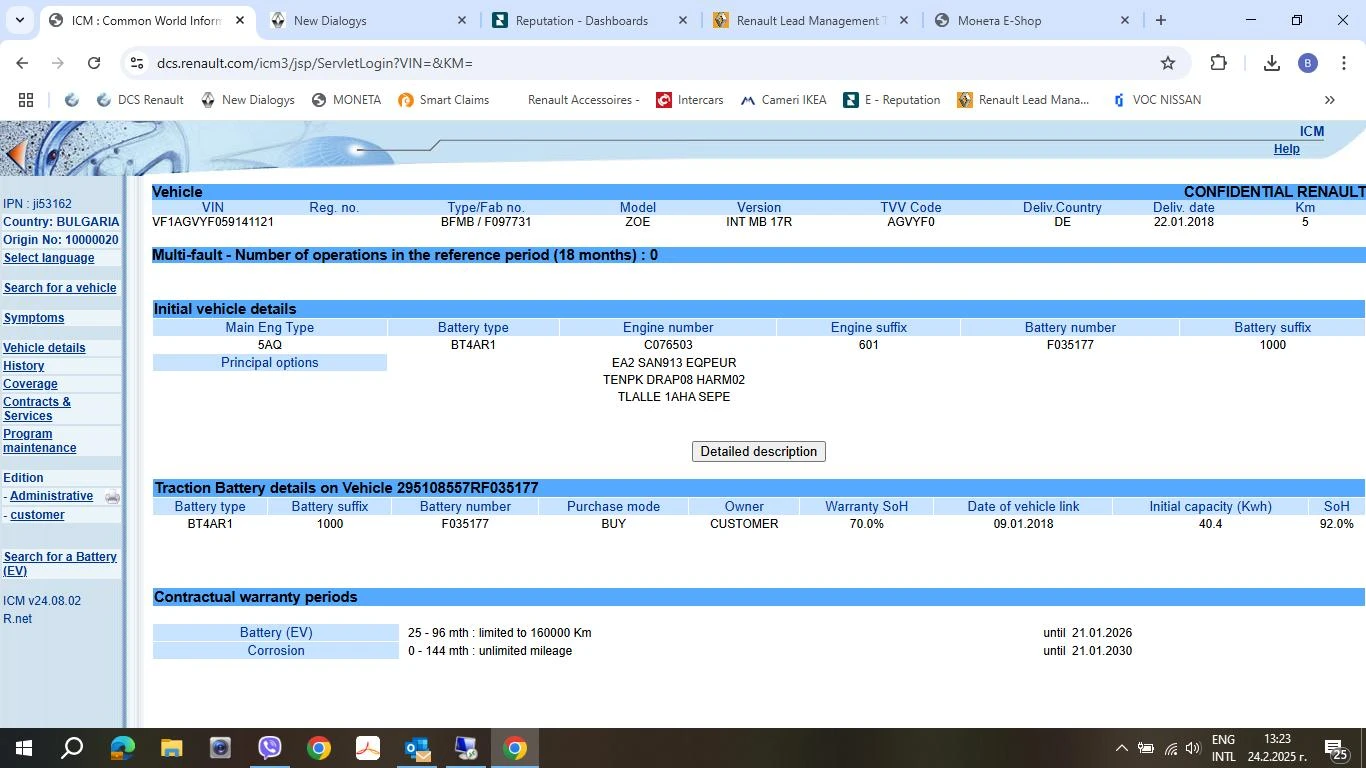Open the Intercars bookmark
The image size is (1366, 768).
click(x=689, y=100)
